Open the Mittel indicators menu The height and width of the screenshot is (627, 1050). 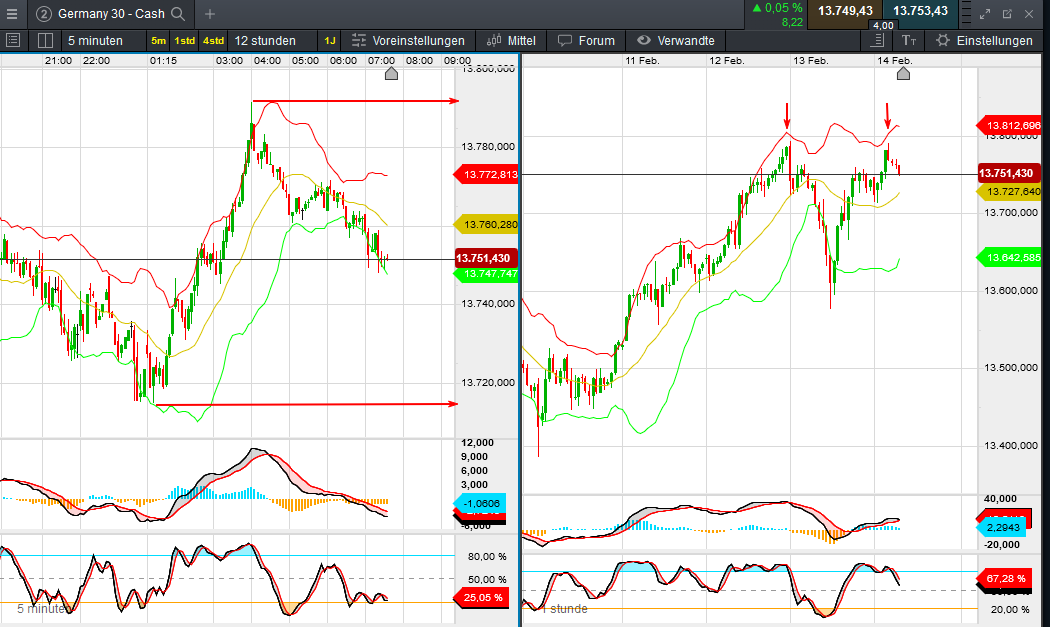tap(512, 41)
